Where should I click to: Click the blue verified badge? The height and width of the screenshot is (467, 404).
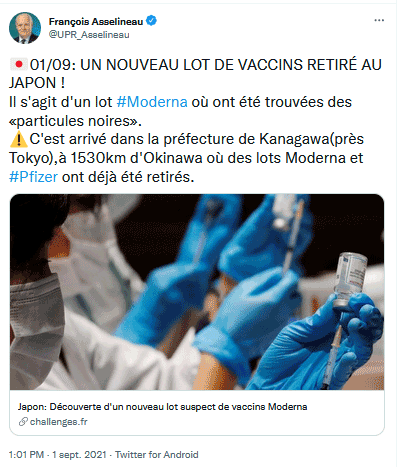coord(151,21)
